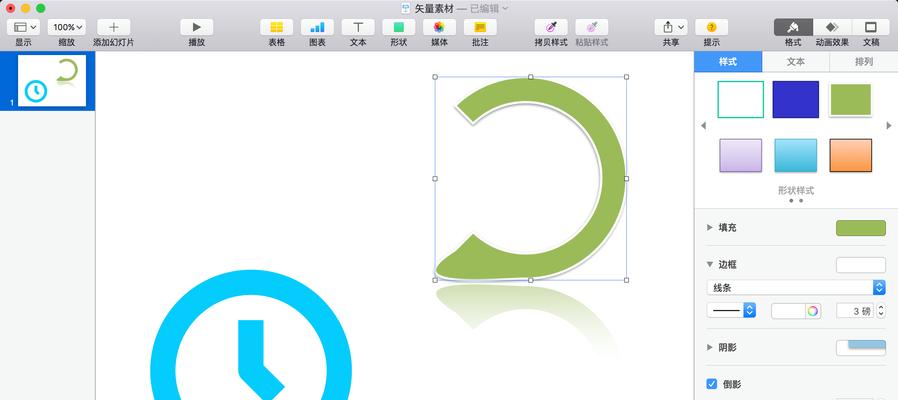Open the border style preview well

(x=861, y=265)
